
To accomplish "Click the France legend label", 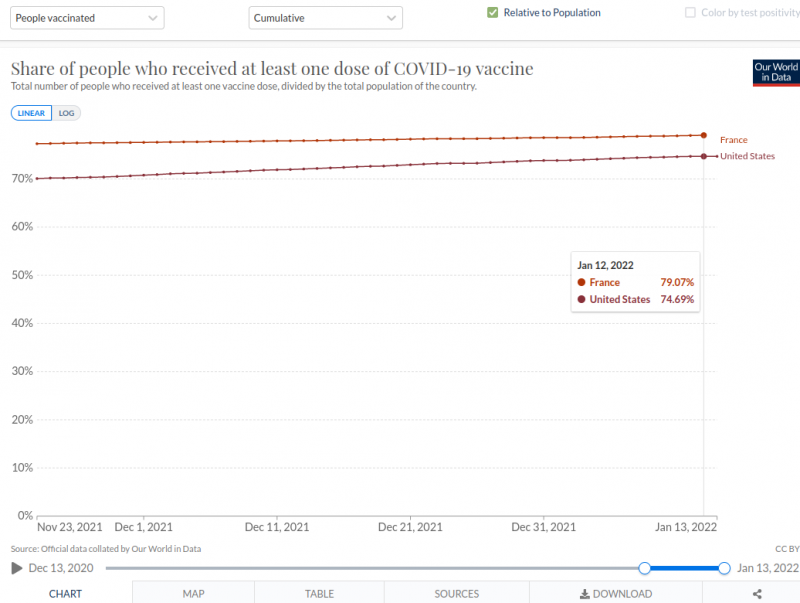I will tap(733, 140).
